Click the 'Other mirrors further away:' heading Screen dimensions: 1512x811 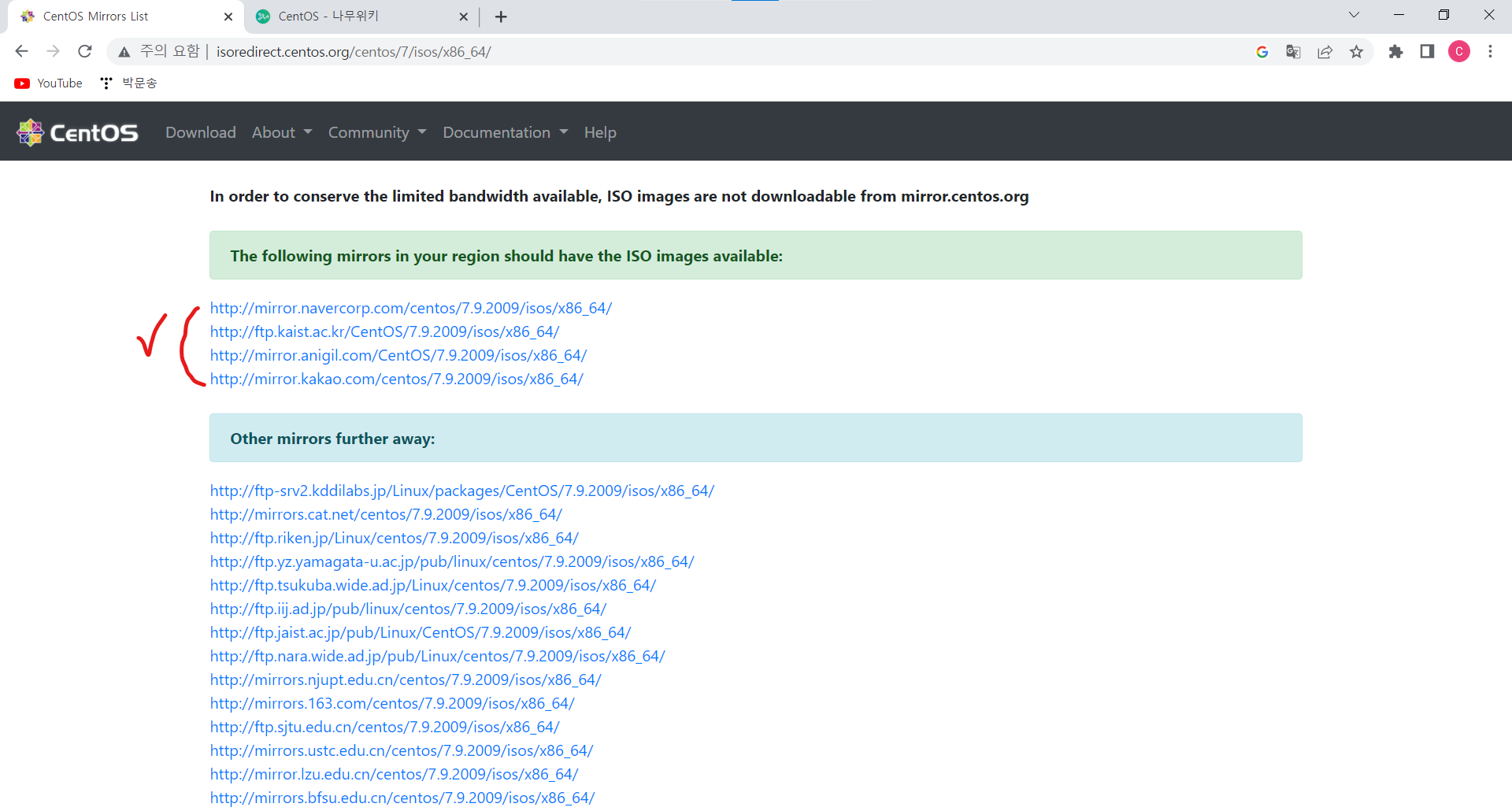point(332,439)
